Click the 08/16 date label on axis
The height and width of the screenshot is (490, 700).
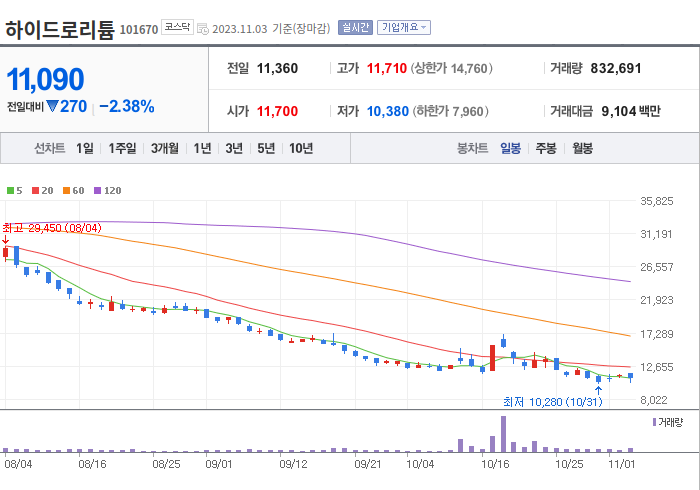pos(92,464)
